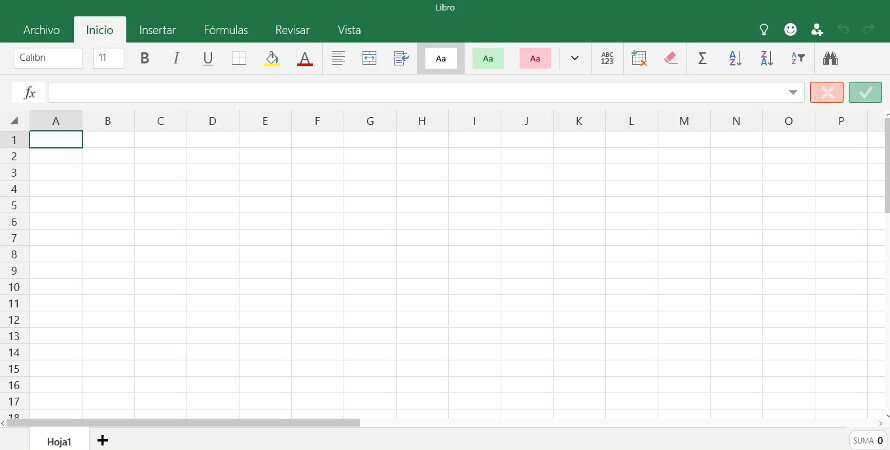Screen dimensions: 890x450
Task: Cancel entry with red X button
Action: [827, 92]
